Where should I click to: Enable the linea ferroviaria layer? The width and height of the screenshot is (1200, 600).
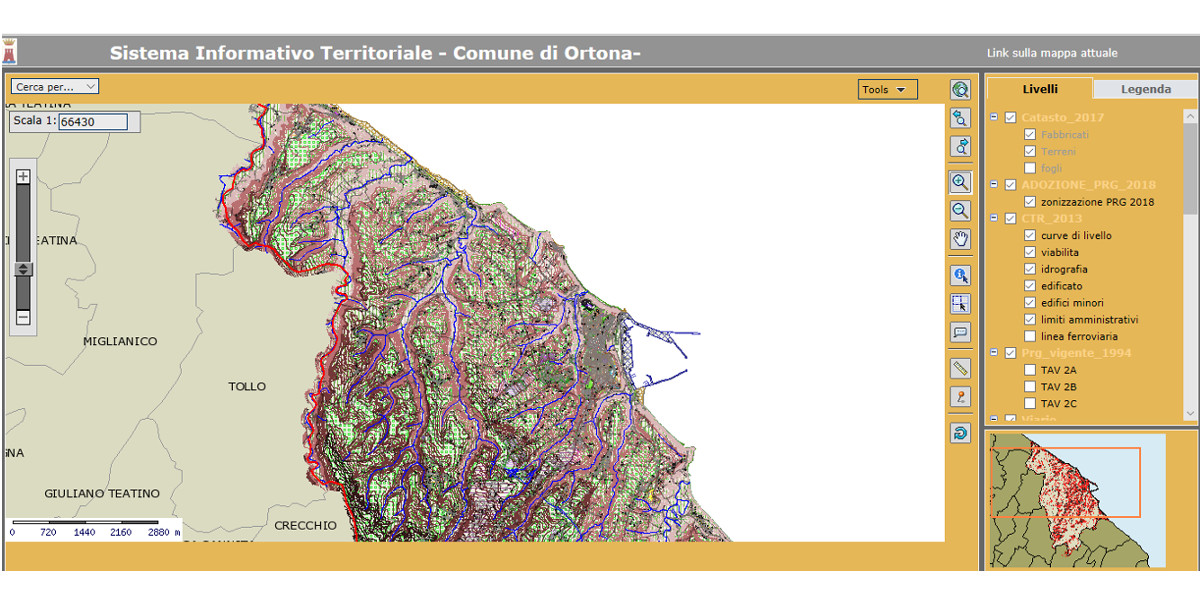[1030, 337]
